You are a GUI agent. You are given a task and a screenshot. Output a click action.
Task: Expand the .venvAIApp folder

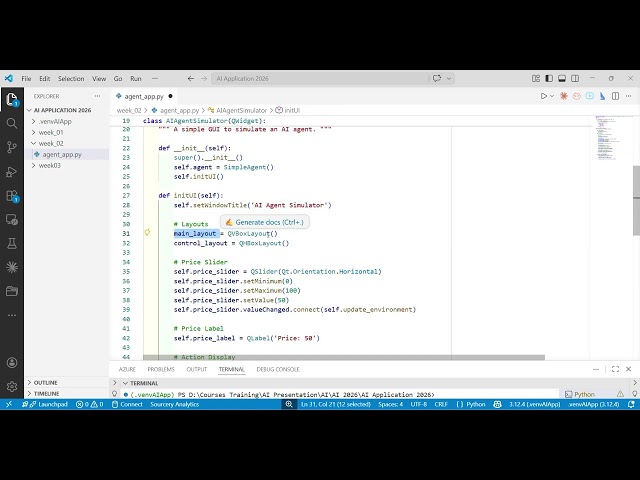33,121
